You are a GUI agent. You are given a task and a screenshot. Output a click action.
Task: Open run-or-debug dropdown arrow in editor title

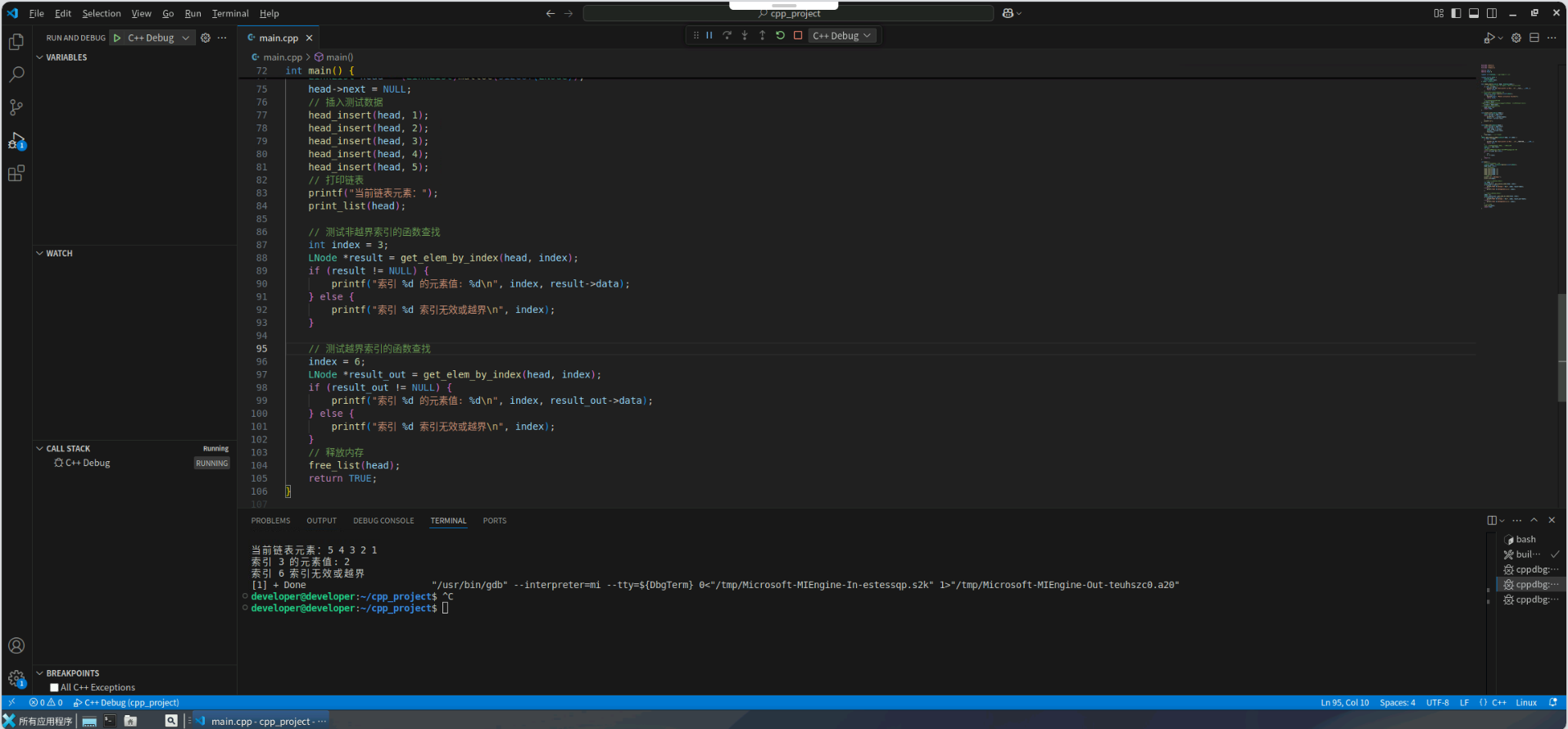(1501, 38)
